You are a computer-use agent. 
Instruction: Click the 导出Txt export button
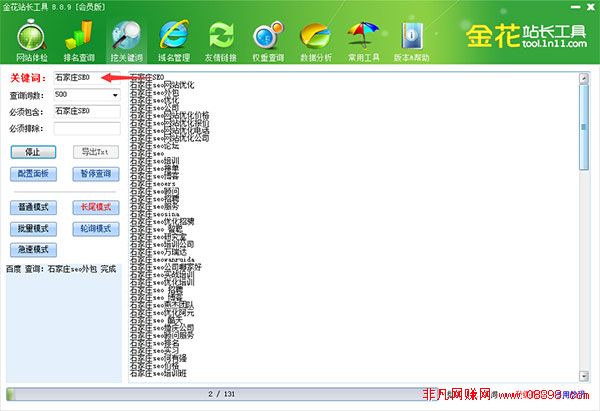96,152
